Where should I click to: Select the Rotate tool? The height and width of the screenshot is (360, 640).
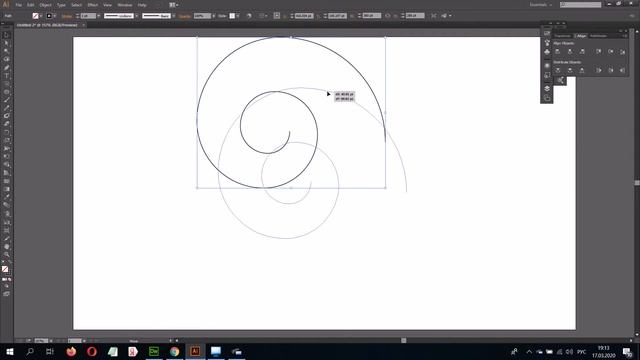coord(6,133)
